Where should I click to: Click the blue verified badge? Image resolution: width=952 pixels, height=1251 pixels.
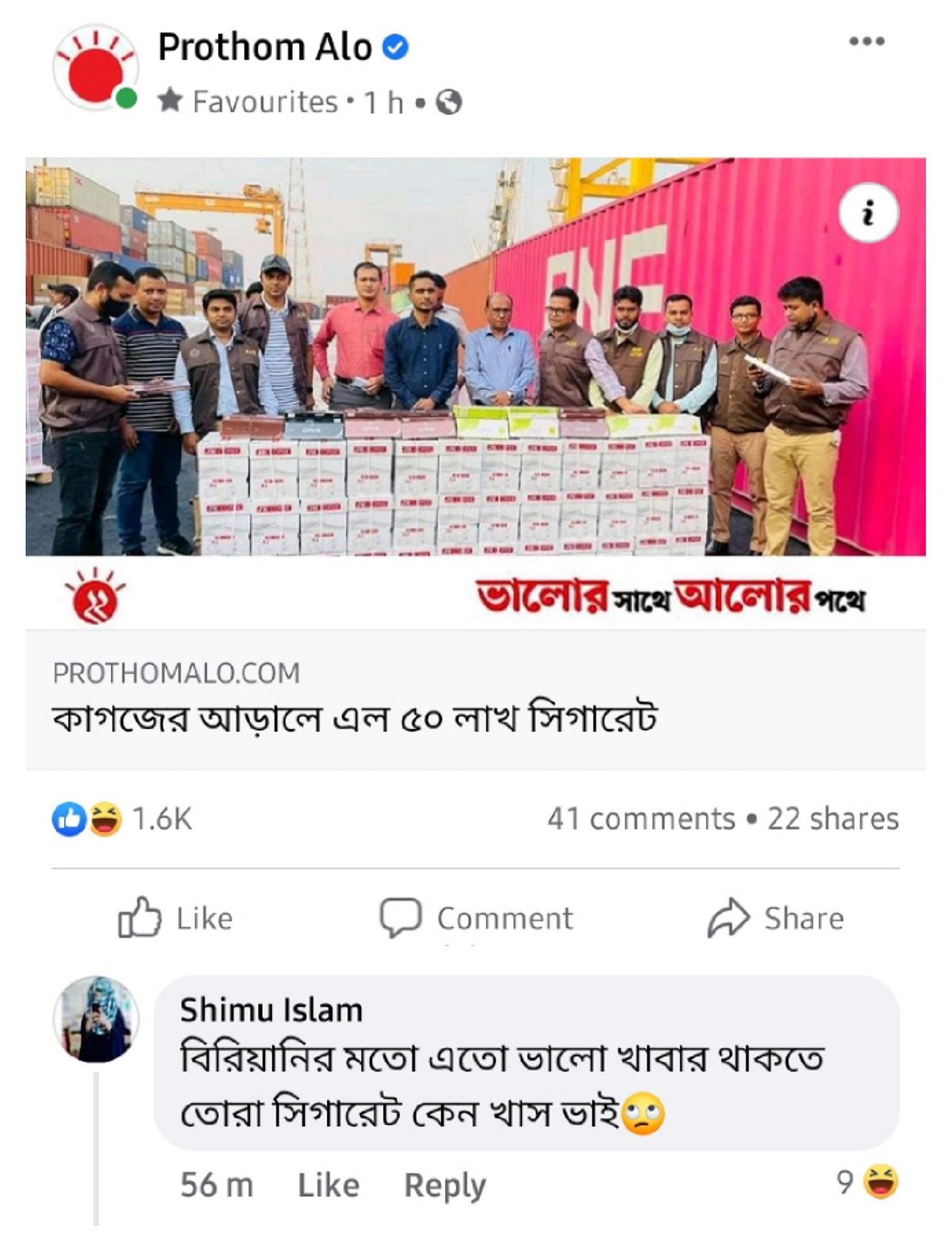click(395, 48)
